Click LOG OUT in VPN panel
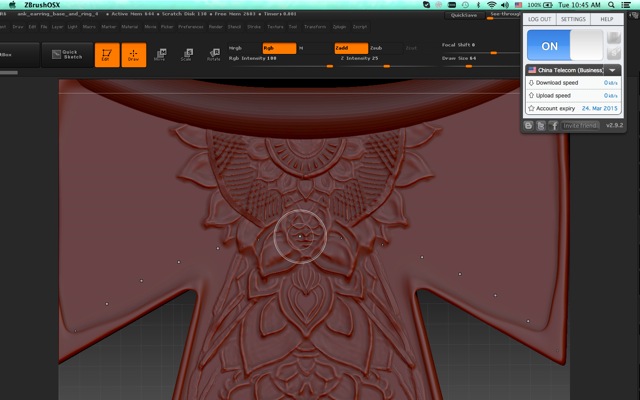640x400 pixels. (540, 19)
